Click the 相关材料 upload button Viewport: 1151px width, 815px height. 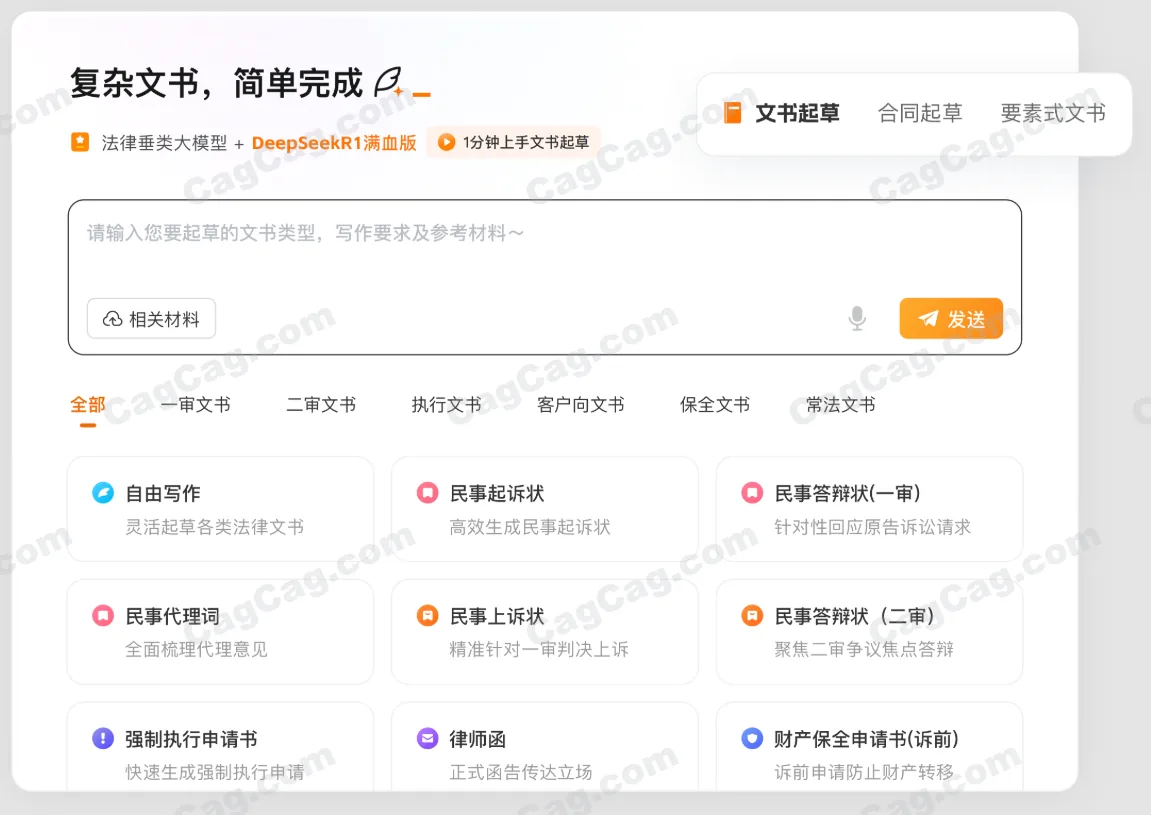pos(151,319)
